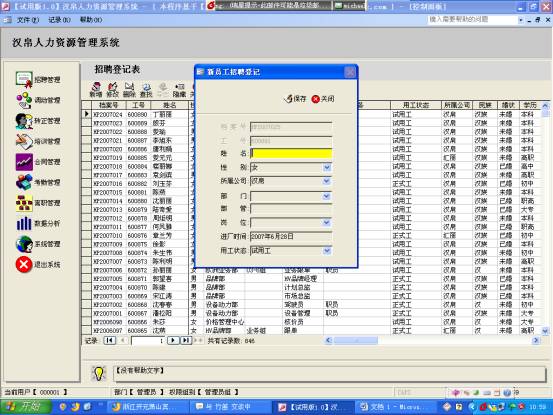Screen dimensions: 553x415
Task: Click 删除 toolbar icon to delete record
Action: point(129,90)
